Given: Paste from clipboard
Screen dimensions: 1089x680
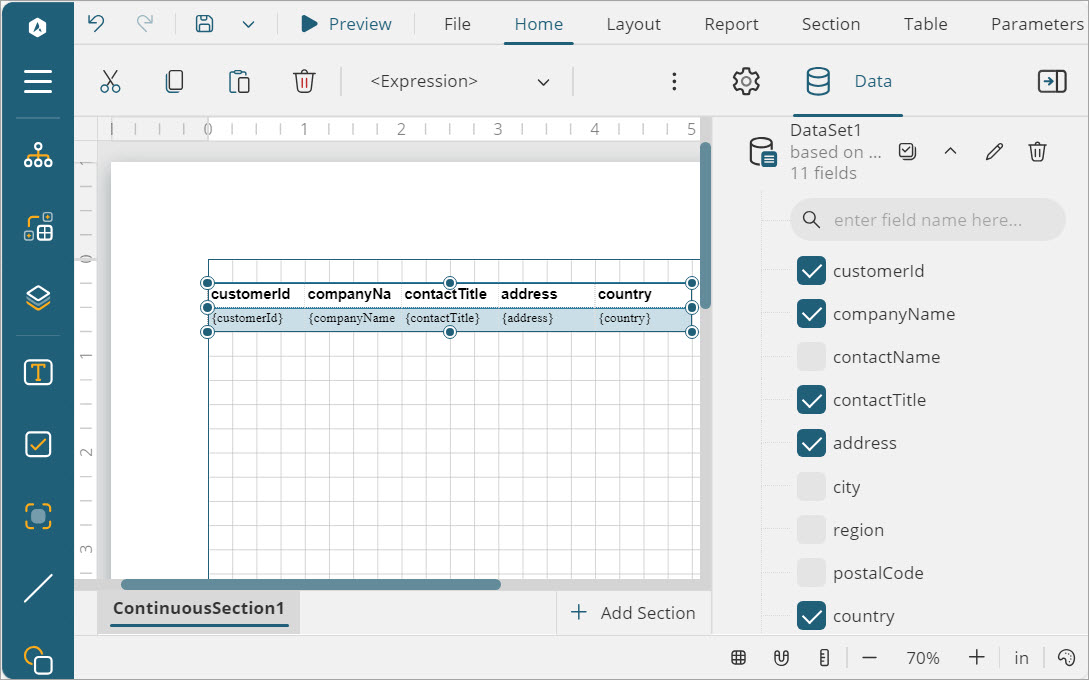Looking at the screenshot, I should (x=239, y=81).
